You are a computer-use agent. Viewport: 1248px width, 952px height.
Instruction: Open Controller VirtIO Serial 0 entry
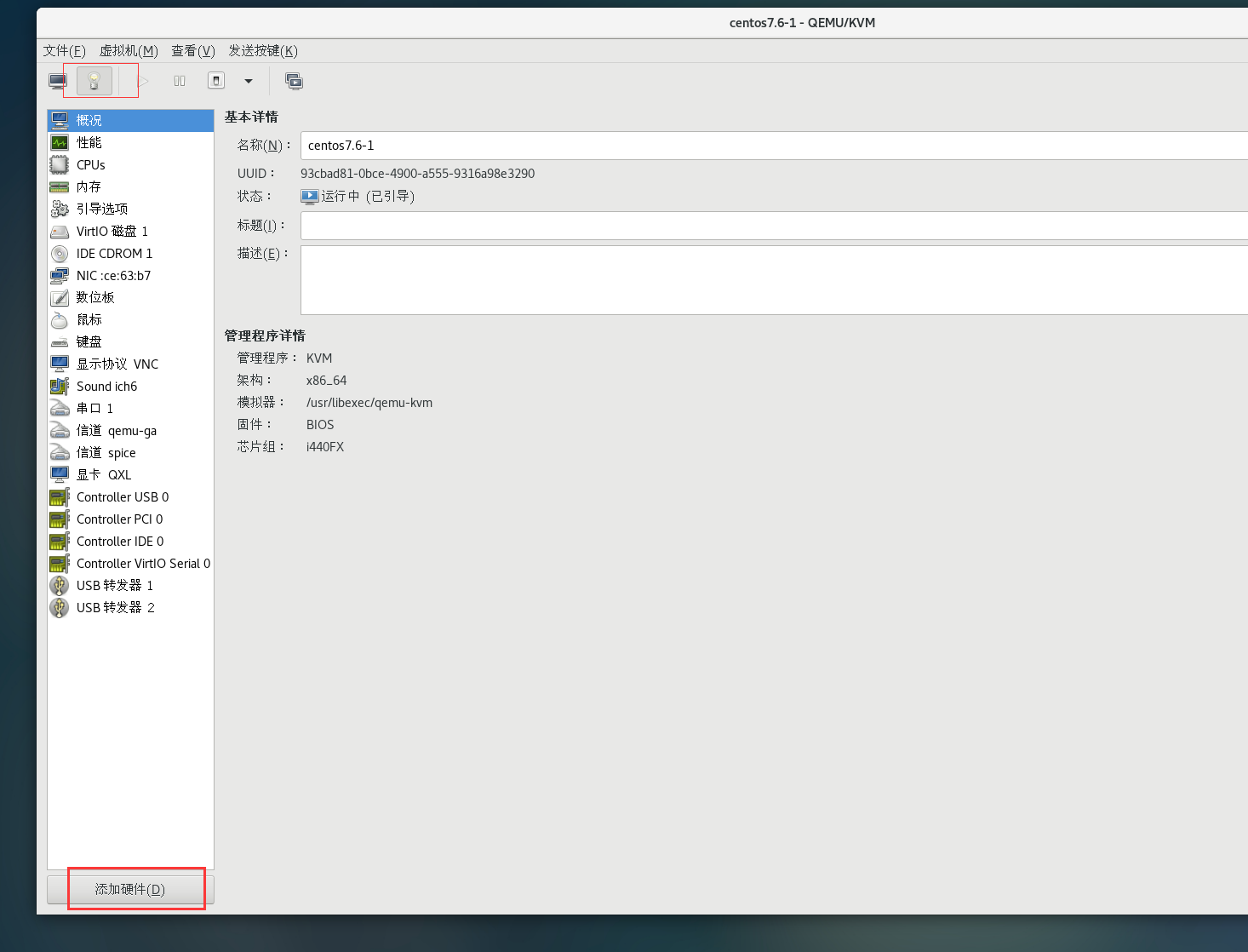coord(130,564)
